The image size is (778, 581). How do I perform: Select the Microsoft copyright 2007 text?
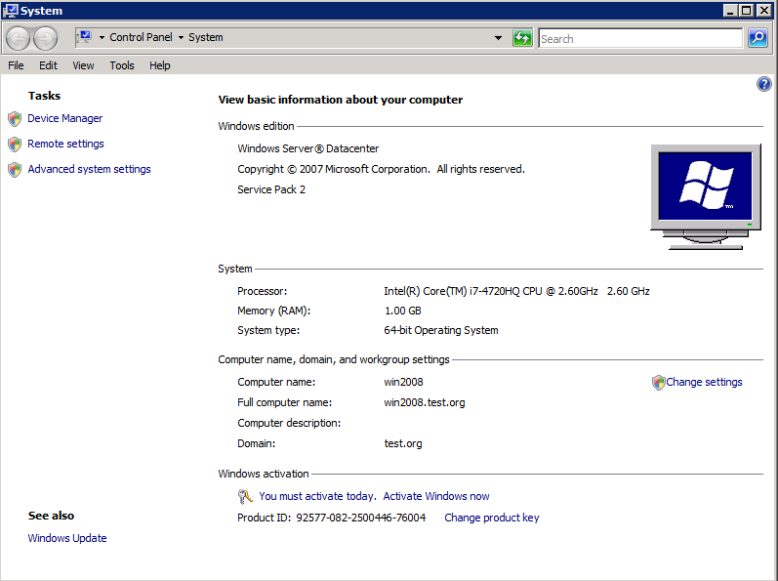click(x=381, y=169)
